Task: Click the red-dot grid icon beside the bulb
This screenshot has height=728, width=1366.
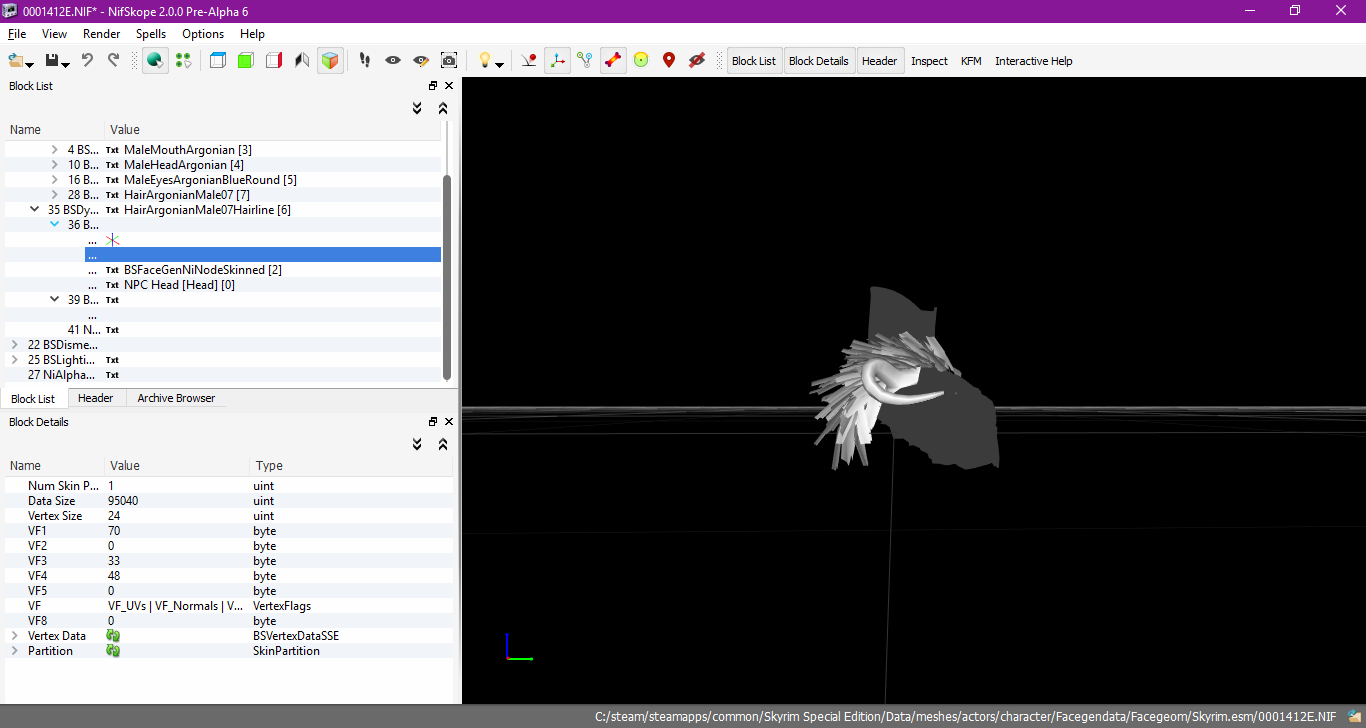Action: coord(529,61)
